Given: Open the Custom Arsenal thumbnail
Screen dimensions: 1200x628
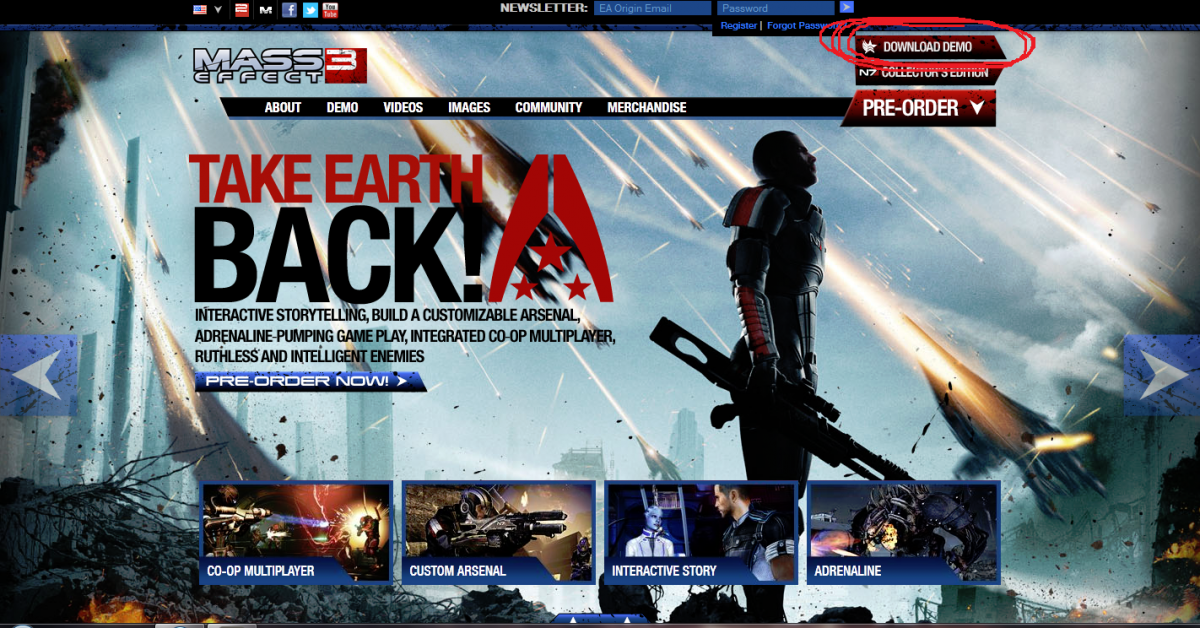Looking at the screenshot, I should (499, 533).
